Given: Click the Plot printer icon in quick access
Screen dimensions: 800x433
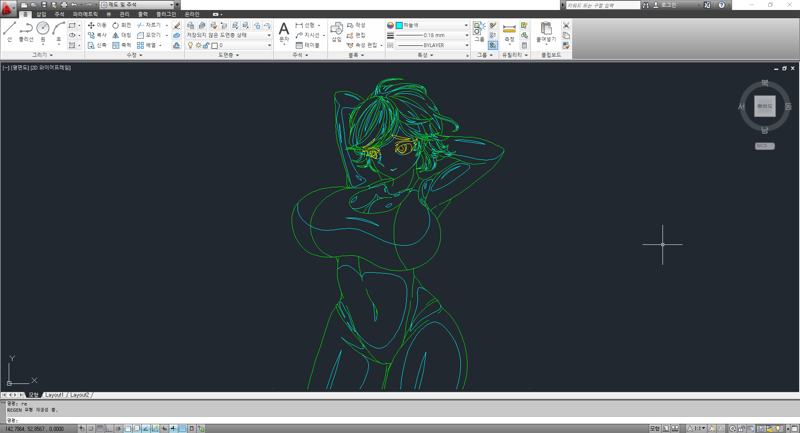Looking at the screenshot, I should [64, 5].
